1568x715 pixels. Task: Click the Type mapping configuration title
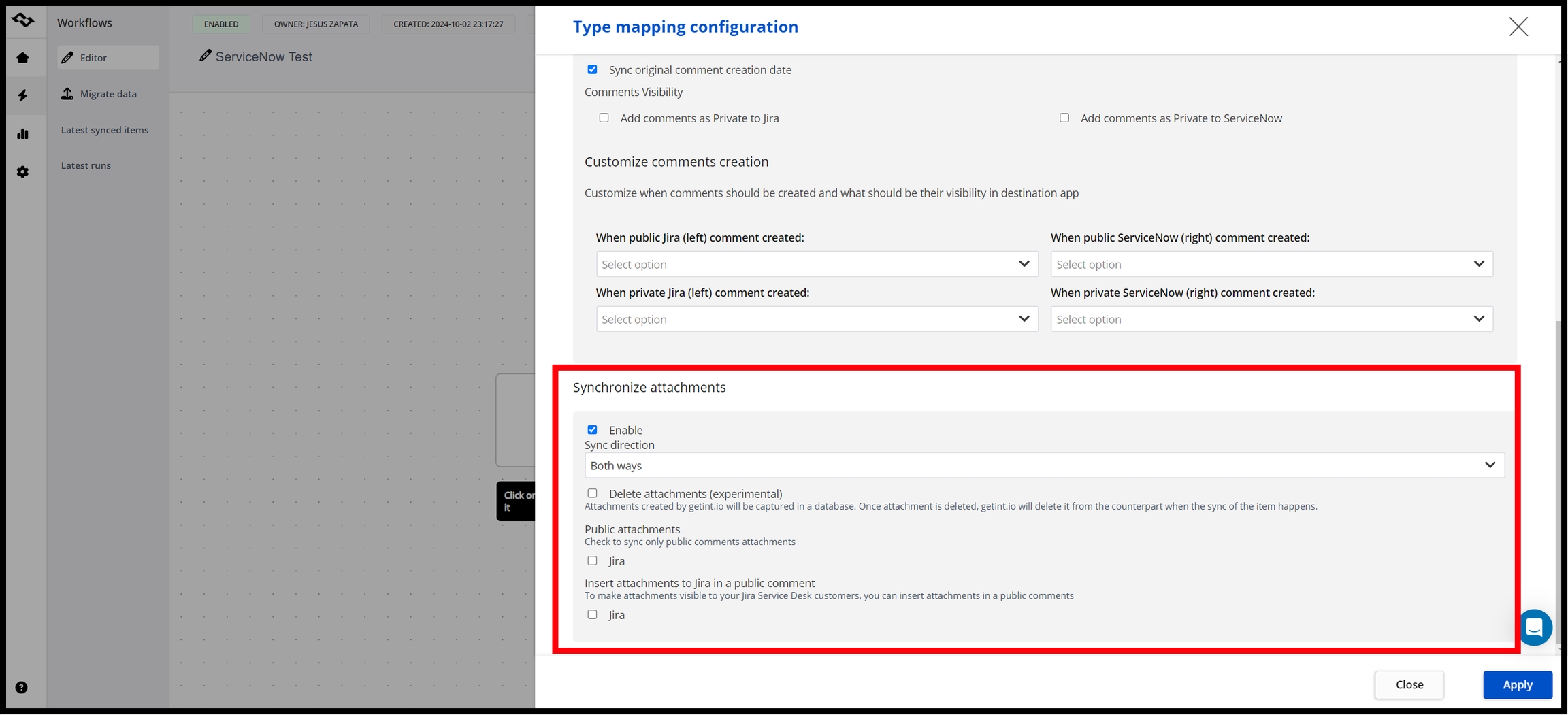coord(685,27)
